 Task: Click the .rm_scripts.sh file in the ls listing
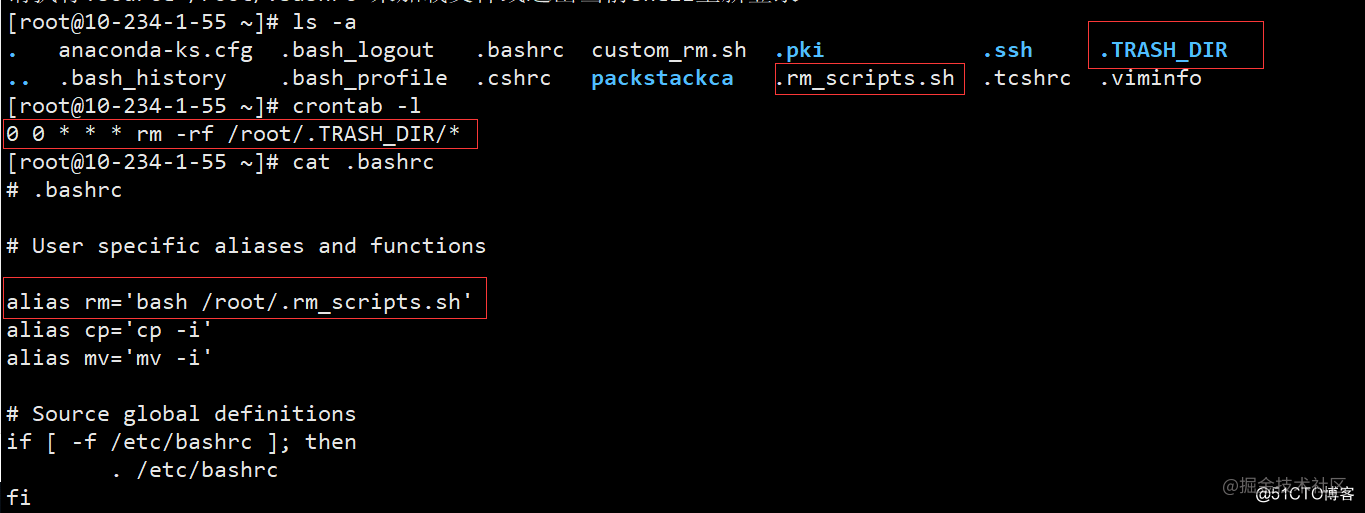pyautogui.click(x=865, y=78)
